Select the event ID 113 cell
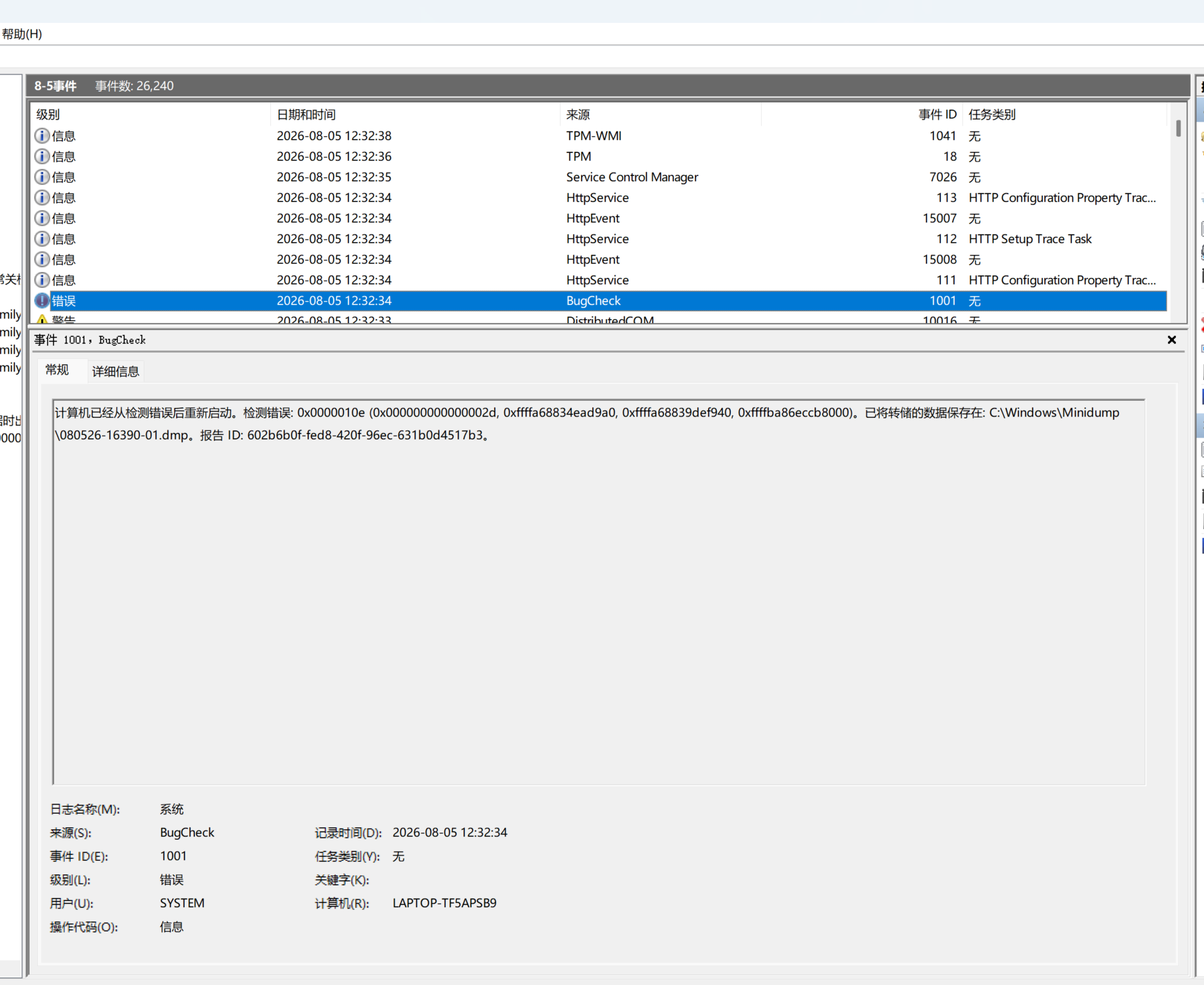1204x985 pixels. (x=946, y=198)
